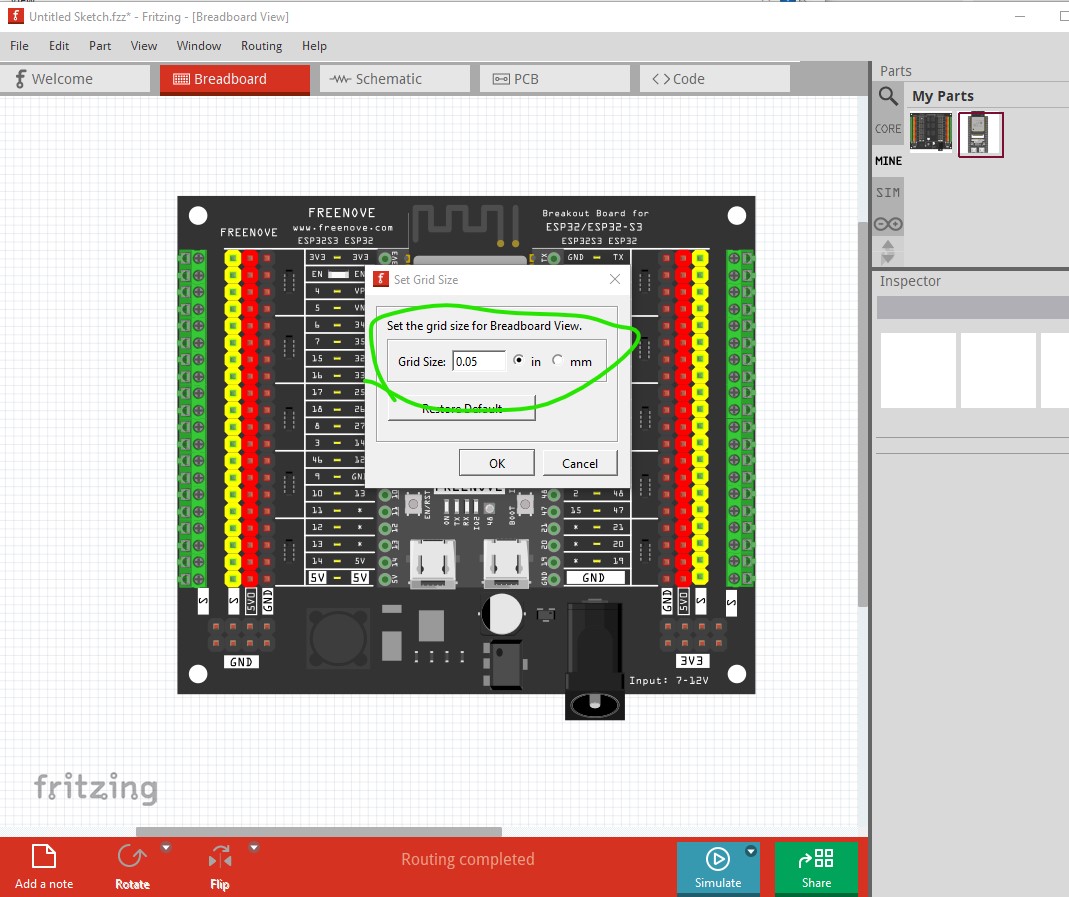The width and height of the screenshot is (1069, 897).
Task: Click the Grid Size input field
Action: click(479, 361)
